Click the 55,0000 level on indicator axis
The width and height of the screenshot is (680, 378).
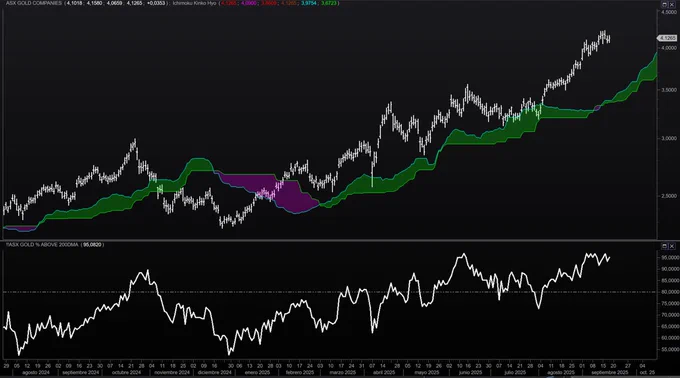670,350
